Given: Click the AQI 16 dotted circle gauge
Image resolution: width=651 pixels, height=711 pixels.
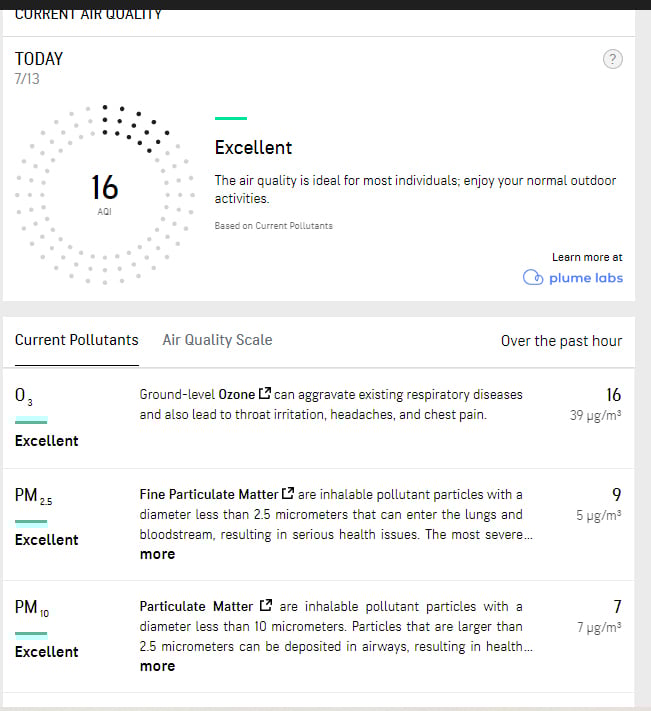Looking at the screenshot, I should tap(105, 195).
